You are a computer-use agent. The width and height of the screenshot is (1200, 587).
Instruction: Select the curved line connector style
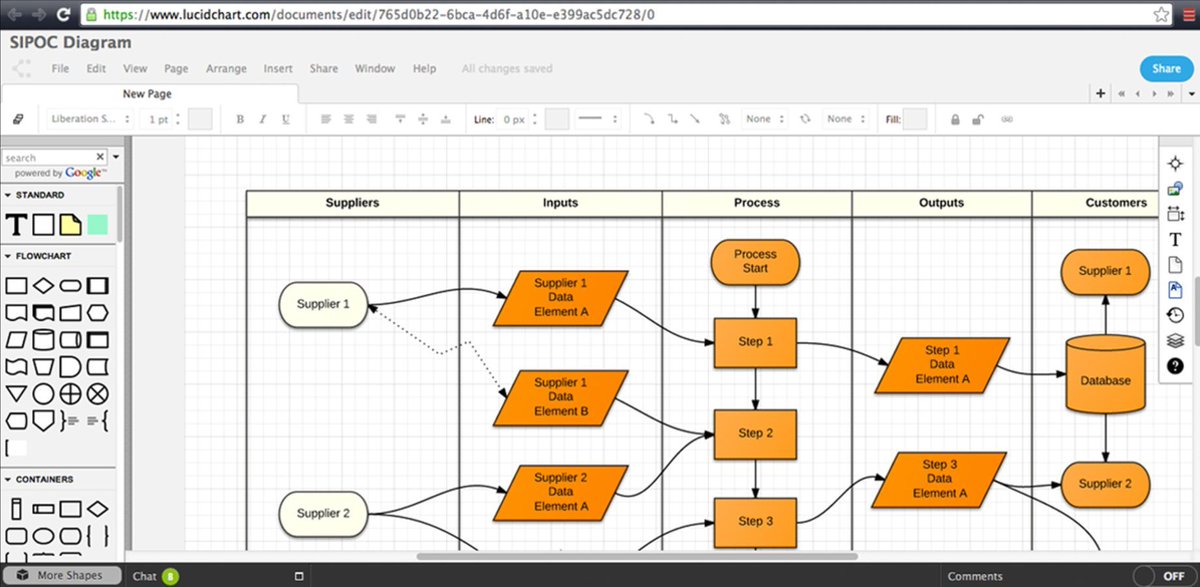[x=649, y=119]
